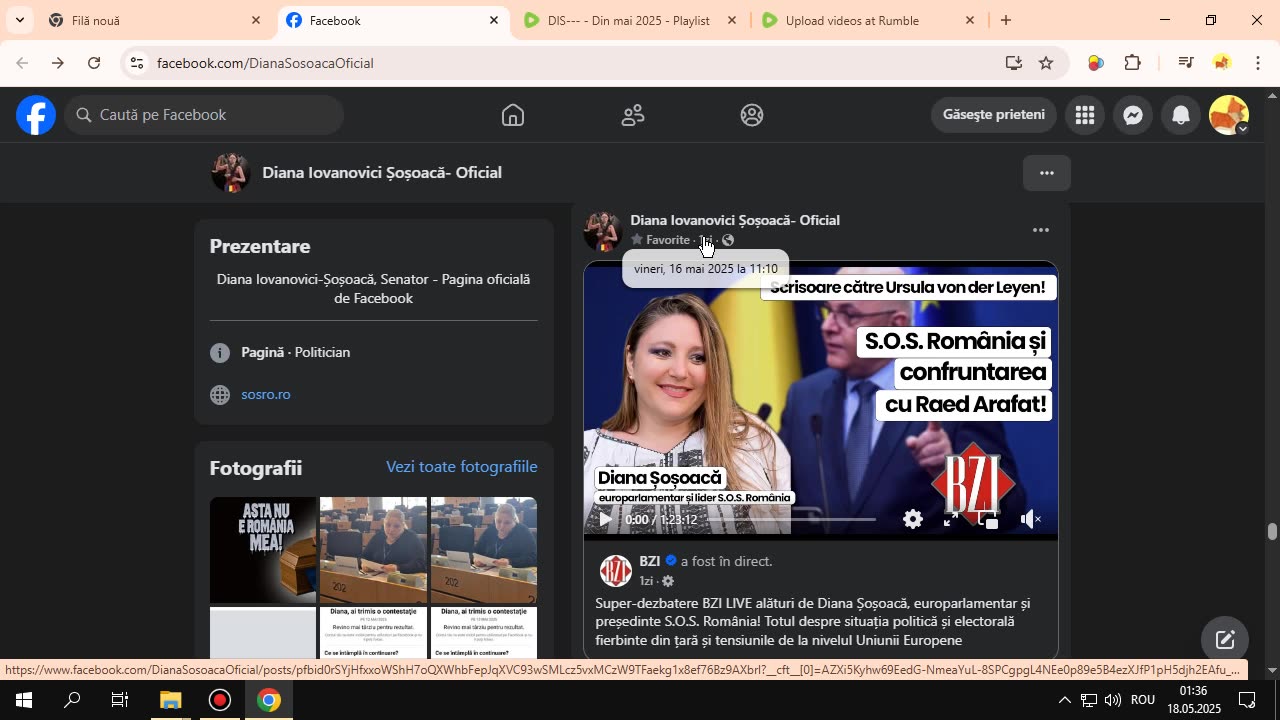
Task: Click the Vezi toate fotografiile link
Action: tap(462, 467)
